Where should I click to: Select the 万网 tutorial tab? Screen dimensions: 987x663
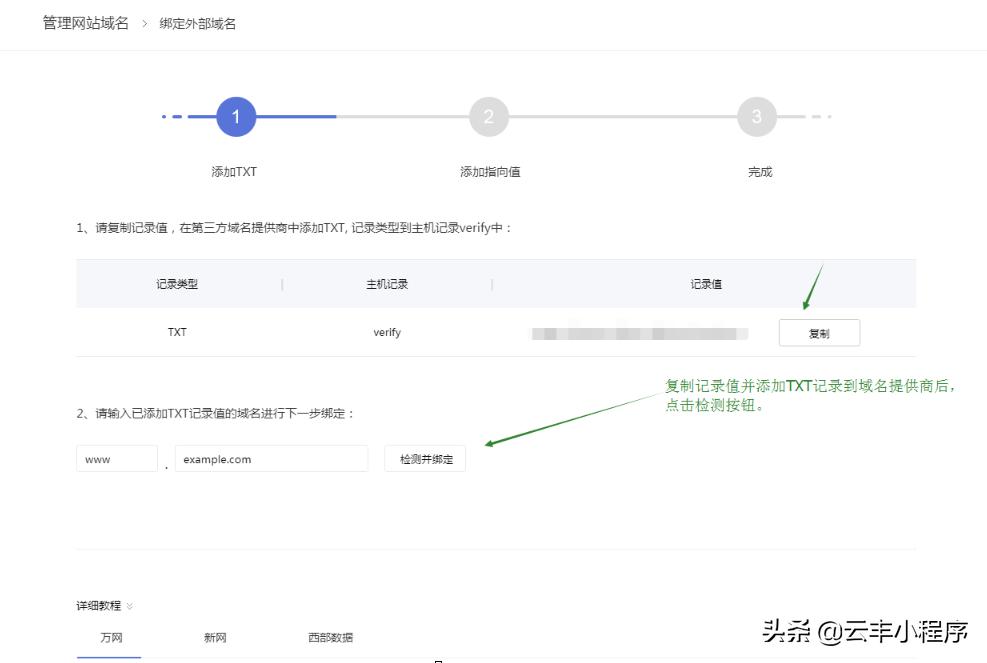click(109, 637)
